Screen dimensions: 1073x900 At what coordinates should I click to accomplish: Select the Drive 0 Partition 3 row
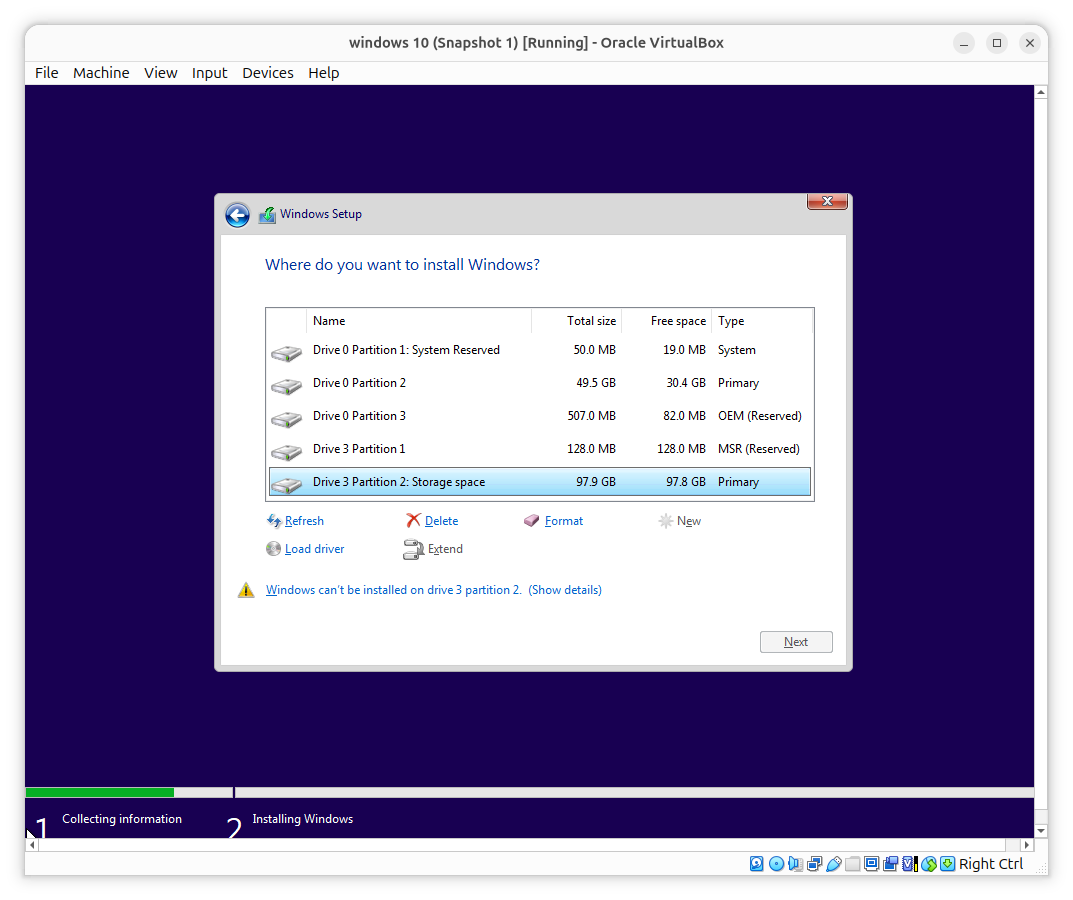pyautogui.click(x=540, y=415)
